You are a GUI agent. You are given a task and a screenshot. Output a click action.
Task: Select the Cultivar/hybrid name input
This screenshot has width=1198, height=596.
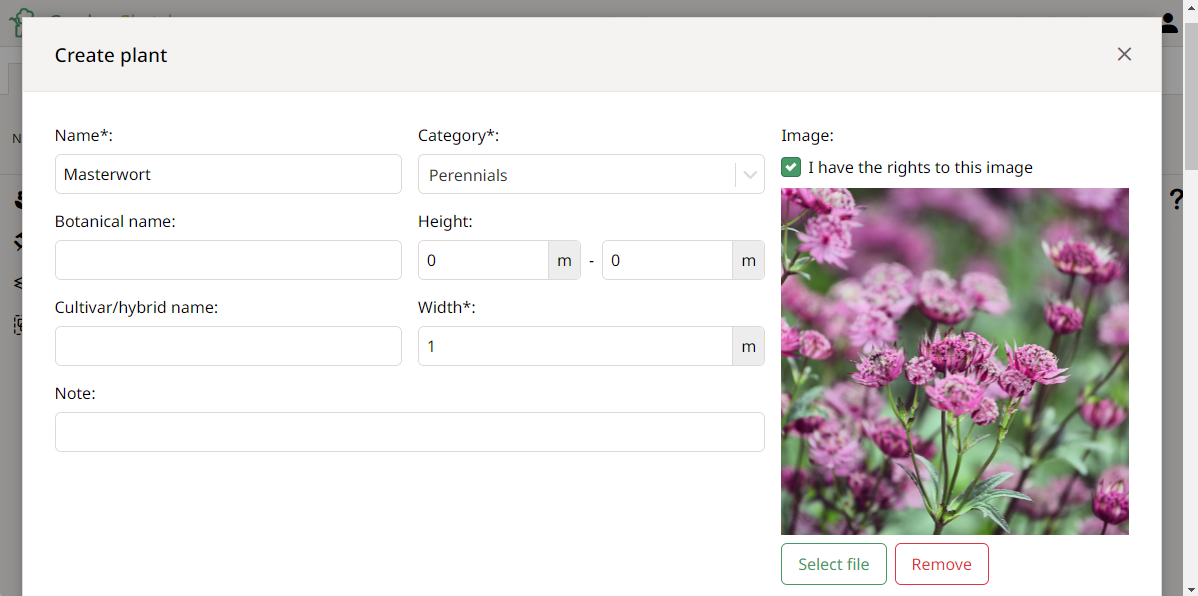coord(228,346)
